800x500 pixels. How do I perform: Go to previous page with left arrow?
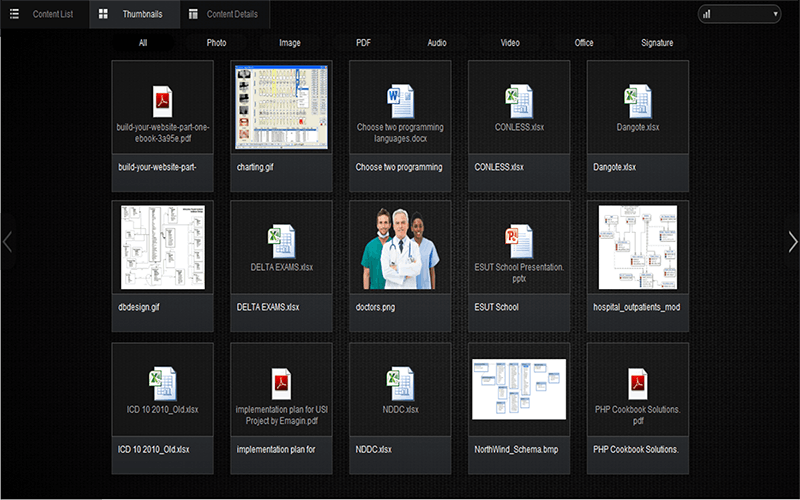(x=7, y=242)
